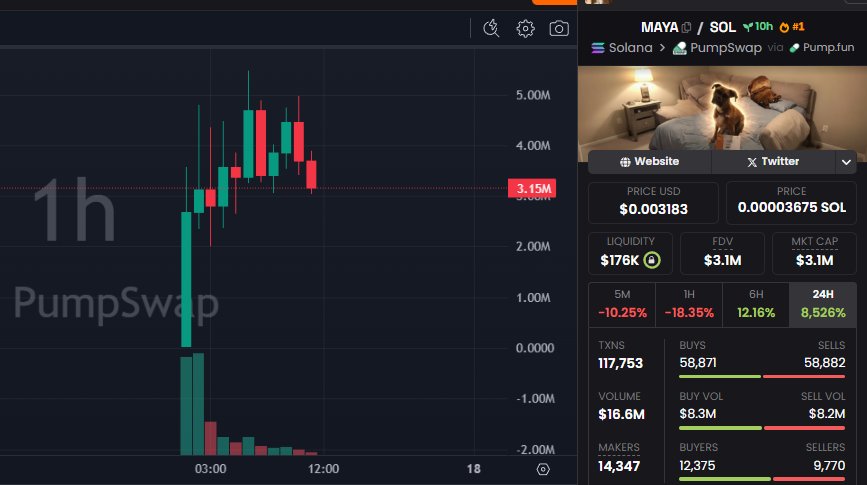Viewport: 867px width, 485px height.
Task: Click VOLUME value $16.6M
Action: (x=621, y=414)
